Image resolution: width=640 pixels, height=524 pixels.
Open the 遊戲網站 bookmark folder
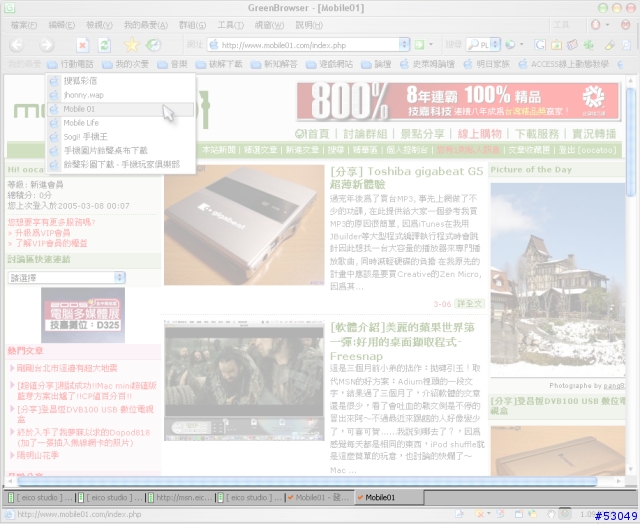click(x=329, y=64)
